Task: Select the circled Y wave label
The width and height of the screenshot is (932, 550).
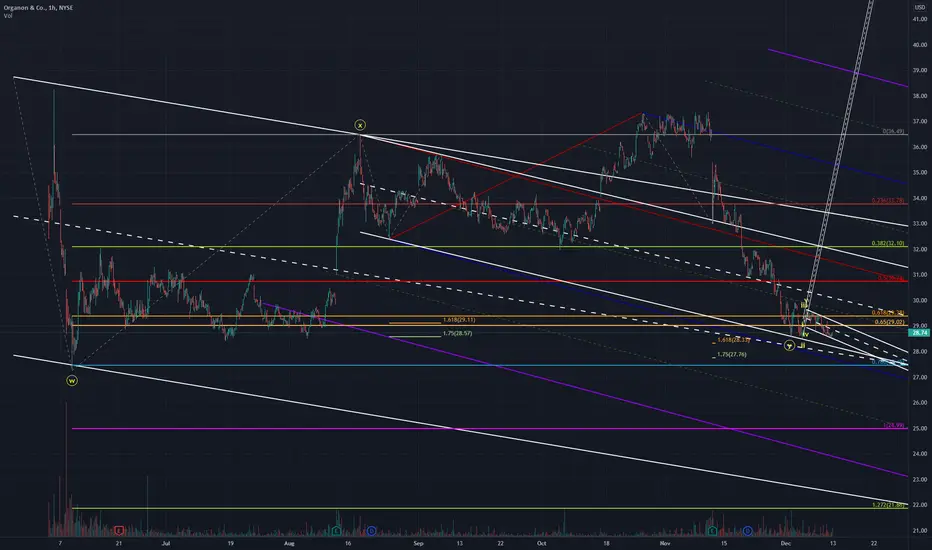Action: [x=789, y=345]
